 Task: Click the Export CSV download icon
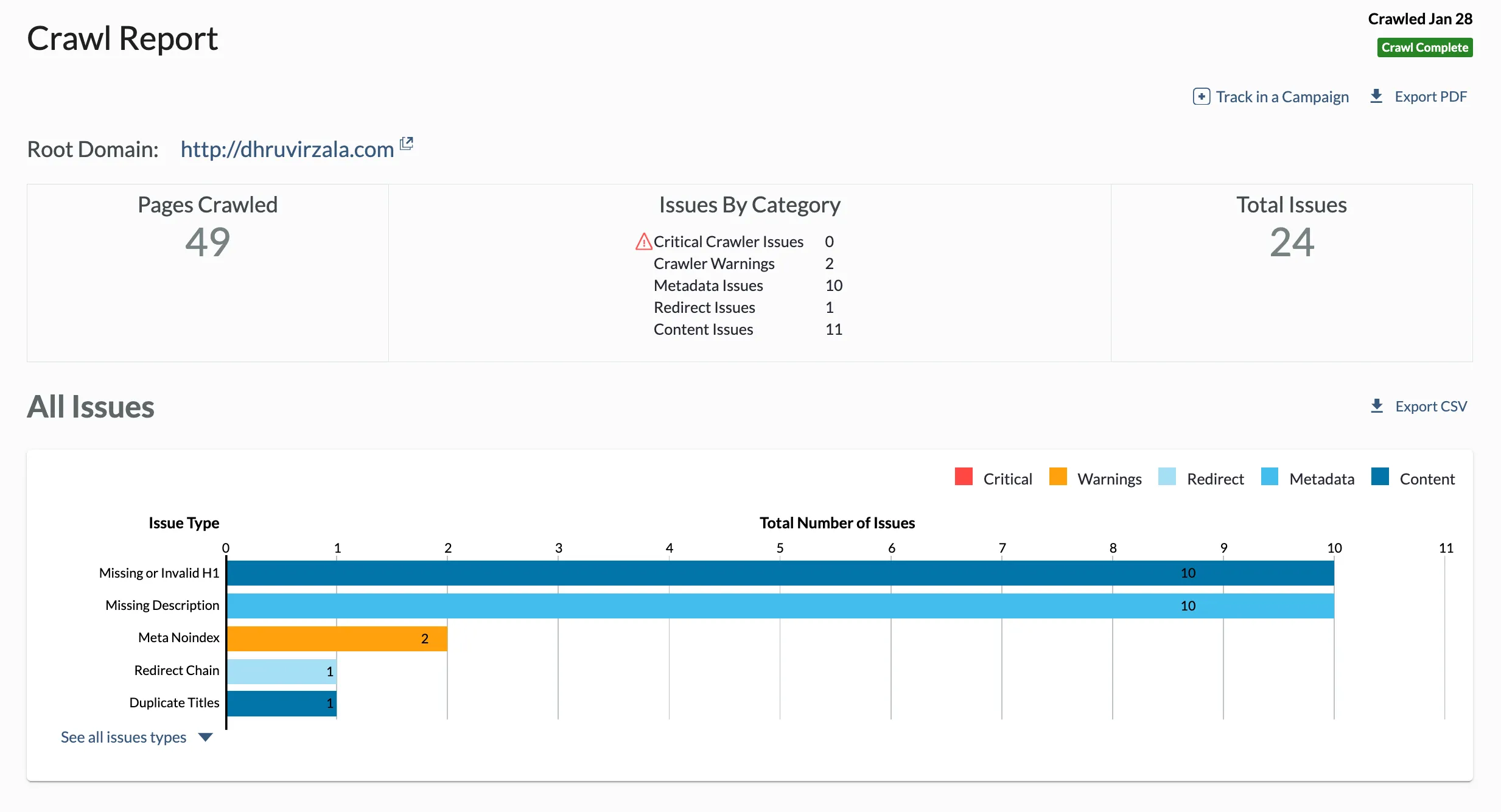tap(1376, 406)
